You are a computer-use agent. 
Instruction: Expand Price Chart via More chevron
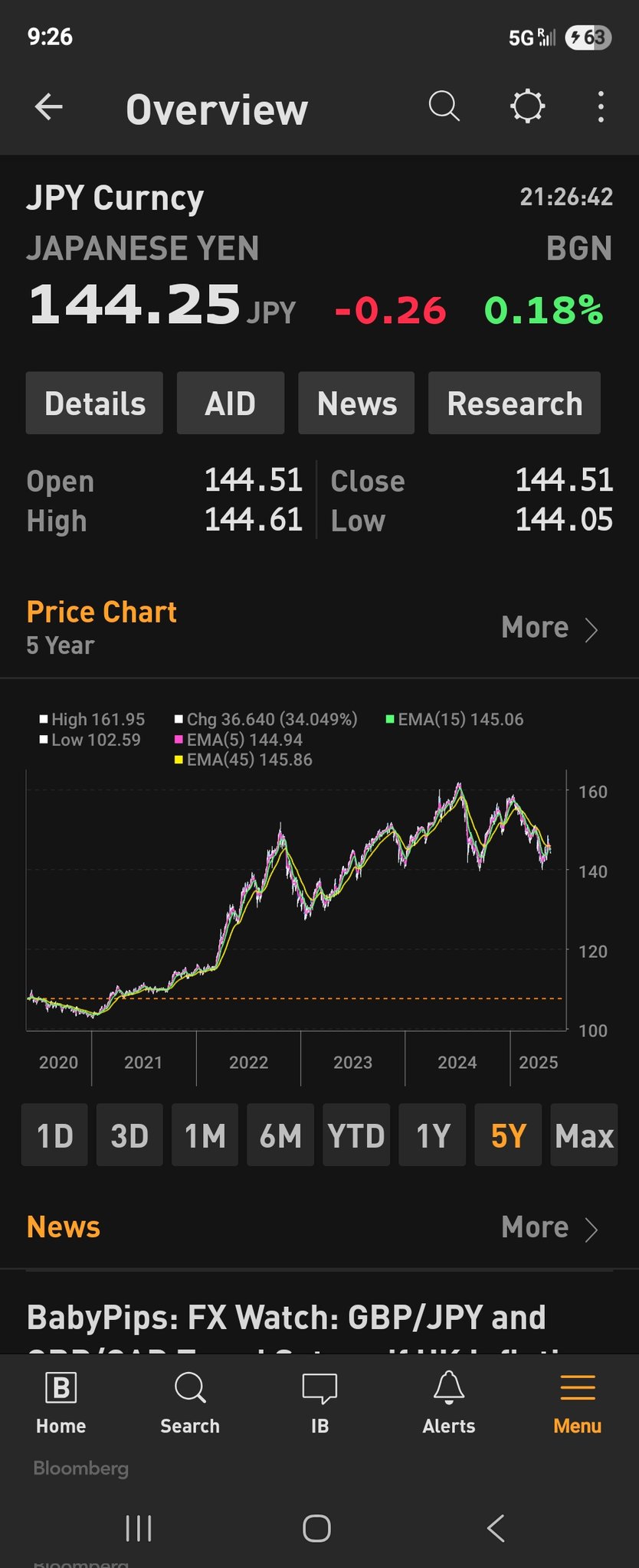[549, 629]
